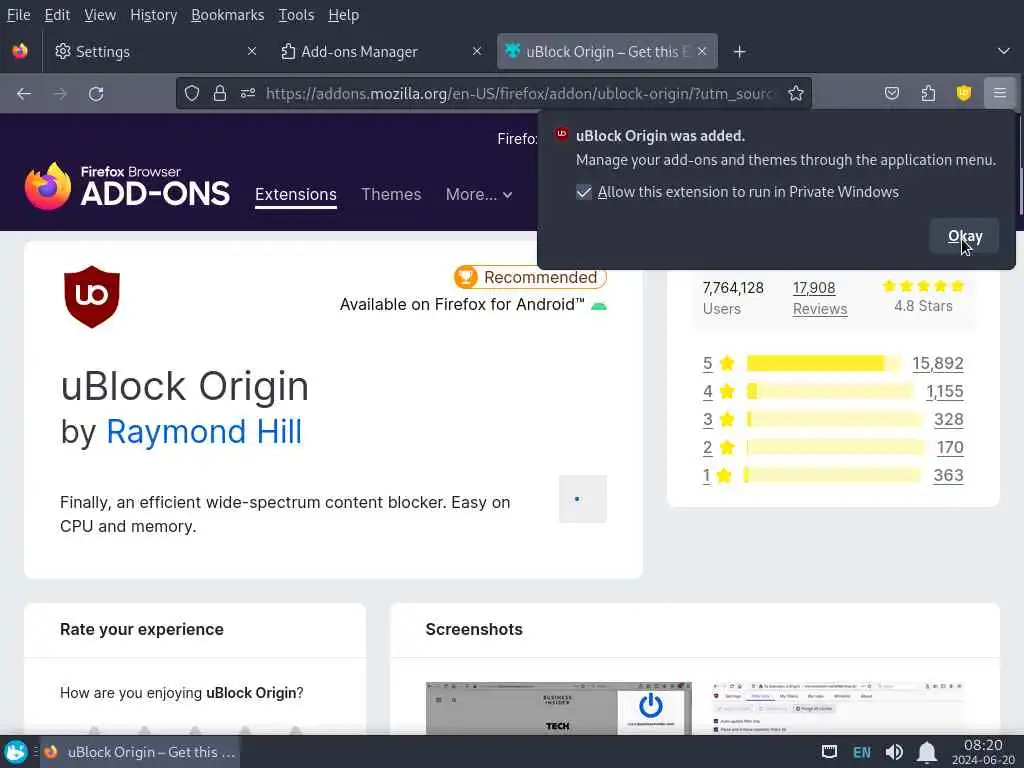Bookmark this page with the star icon
Screen dimensions: 1024x768
click(795, 93)
